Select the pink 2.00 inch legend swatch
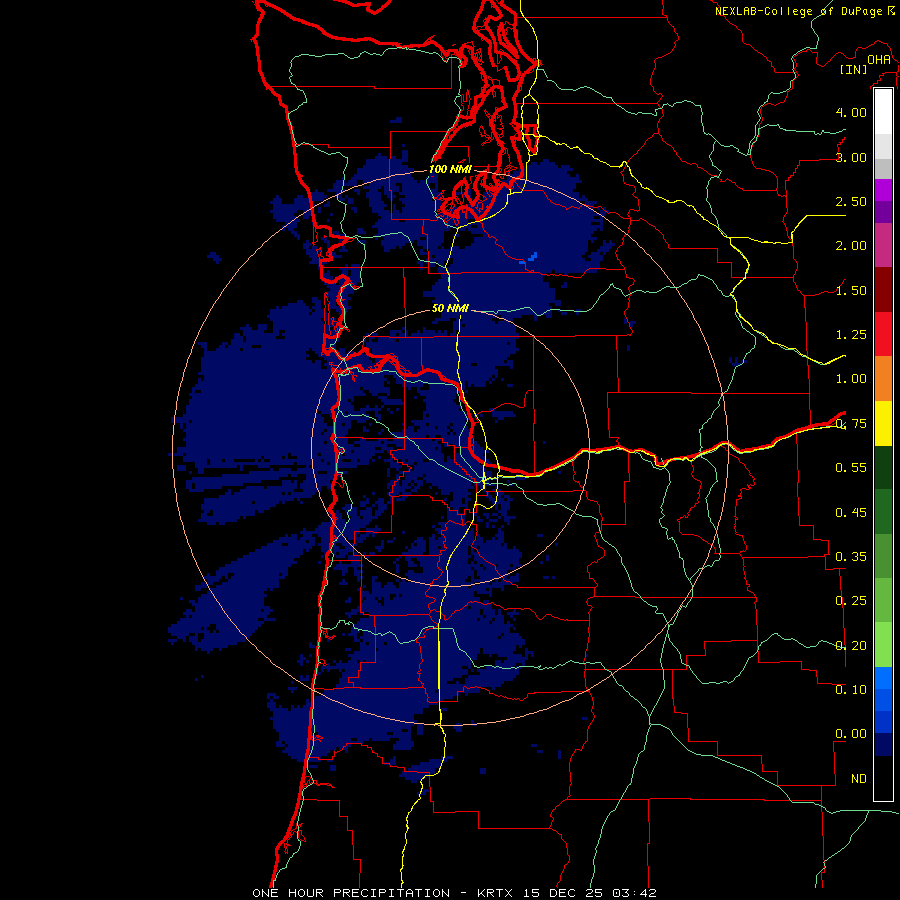The image size is (900, 900). pos(883,245)
